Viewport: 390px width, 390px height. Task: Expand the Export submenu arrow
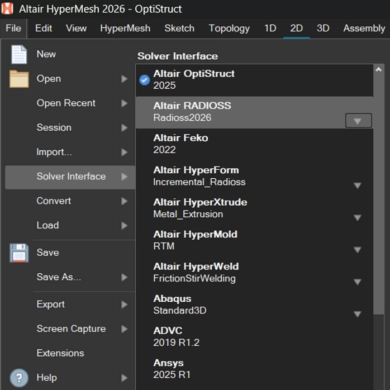point(124,305)
